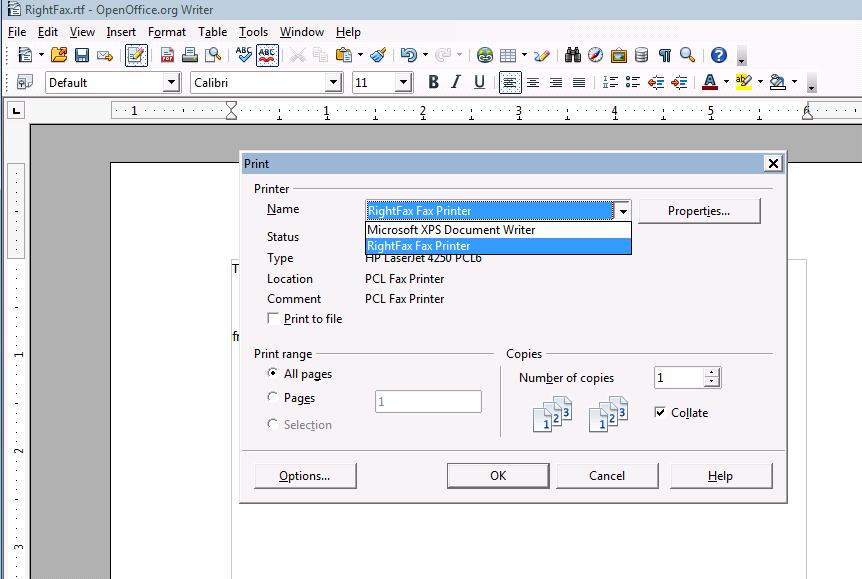Viewport: 862px width, 579px height.
Task: Open Find & Replace binoculars icon
Action: [x=573, y=55]
